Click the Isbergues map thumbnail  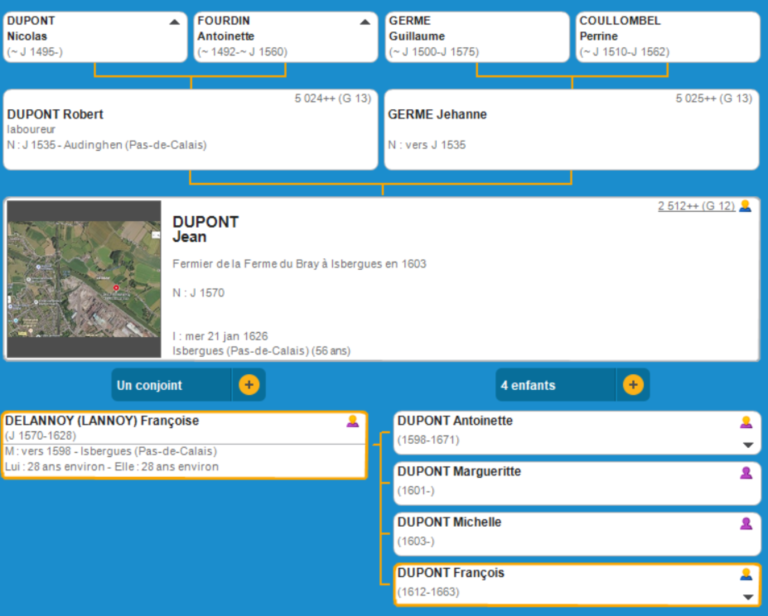(84, 280)
